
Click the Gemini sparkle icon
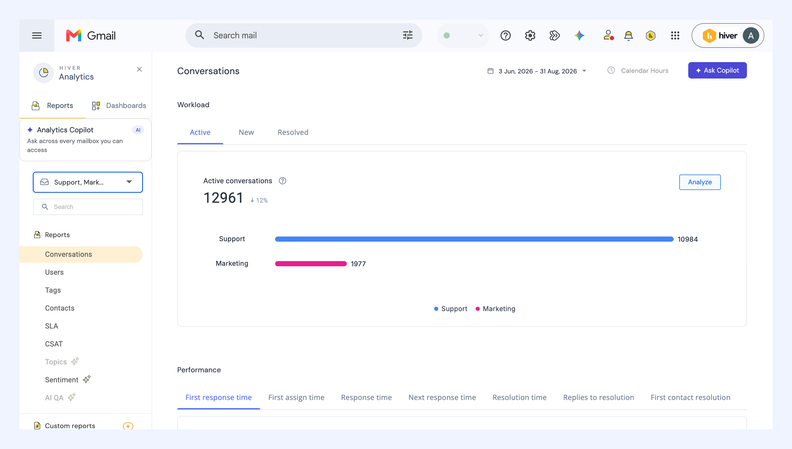click(x=579, y=35)
